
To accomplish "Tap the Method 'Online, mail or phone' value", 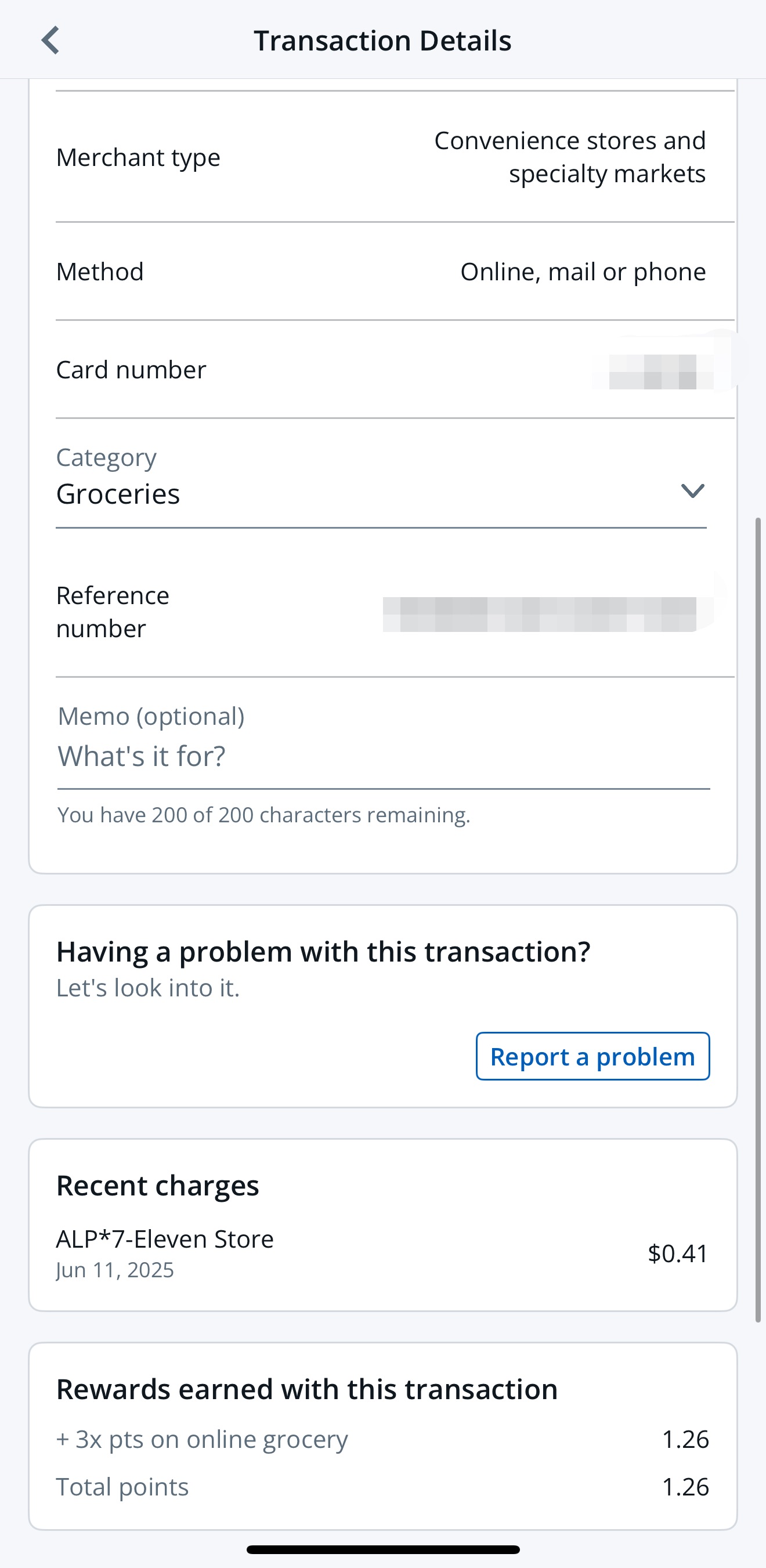I will 583,272.
